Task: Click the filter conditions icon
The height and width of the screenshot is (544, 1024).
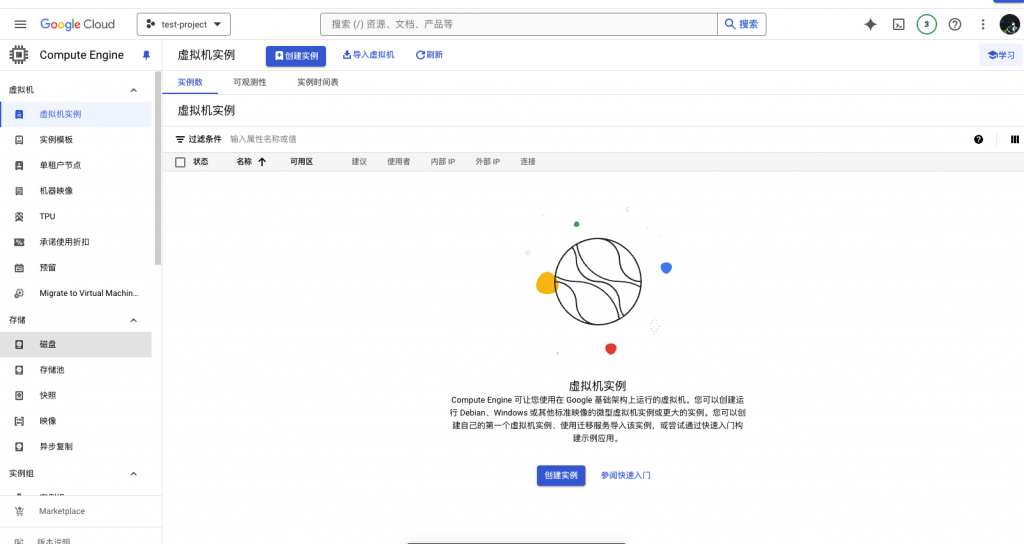Action: (180, 139)
